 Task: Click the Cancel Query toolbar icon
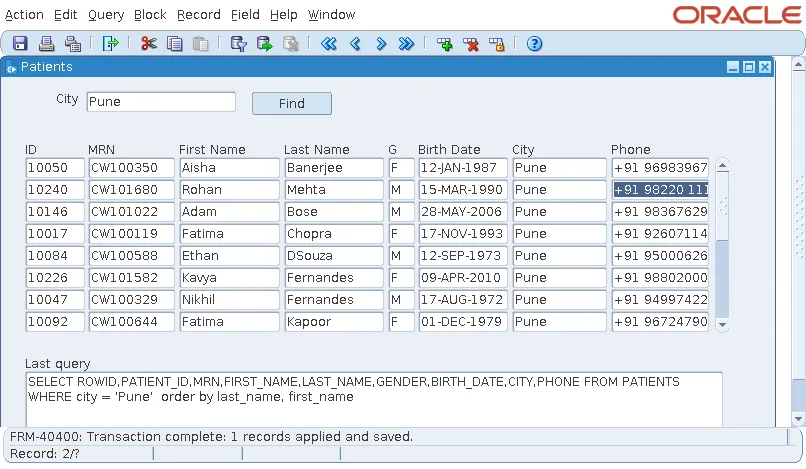tap(290, 44)
